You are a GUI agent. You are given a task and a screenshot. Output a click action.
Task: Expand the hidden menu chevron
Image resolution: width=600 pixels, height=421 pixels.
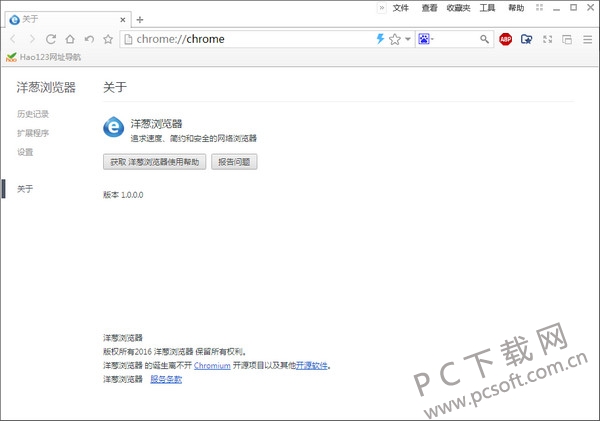pyautogui.click(x=382, y=8)
